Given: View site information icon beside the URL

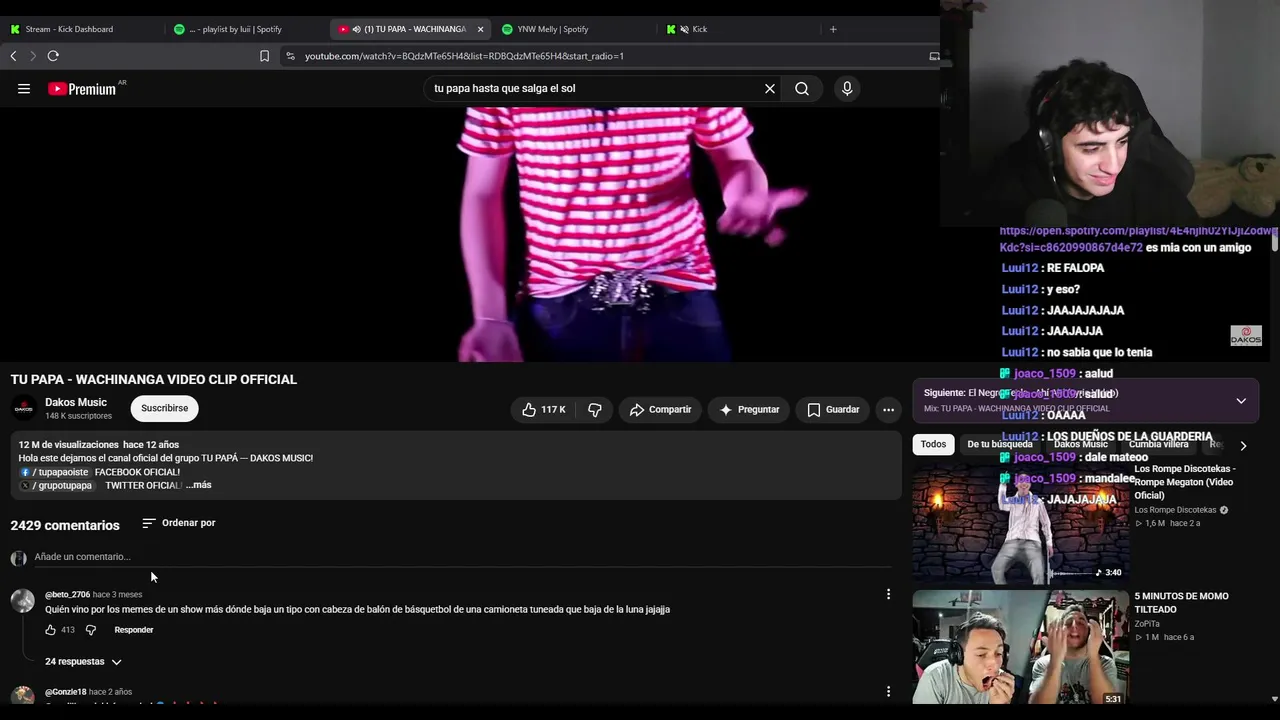Looking at the screenshot, I should point(290,56).
